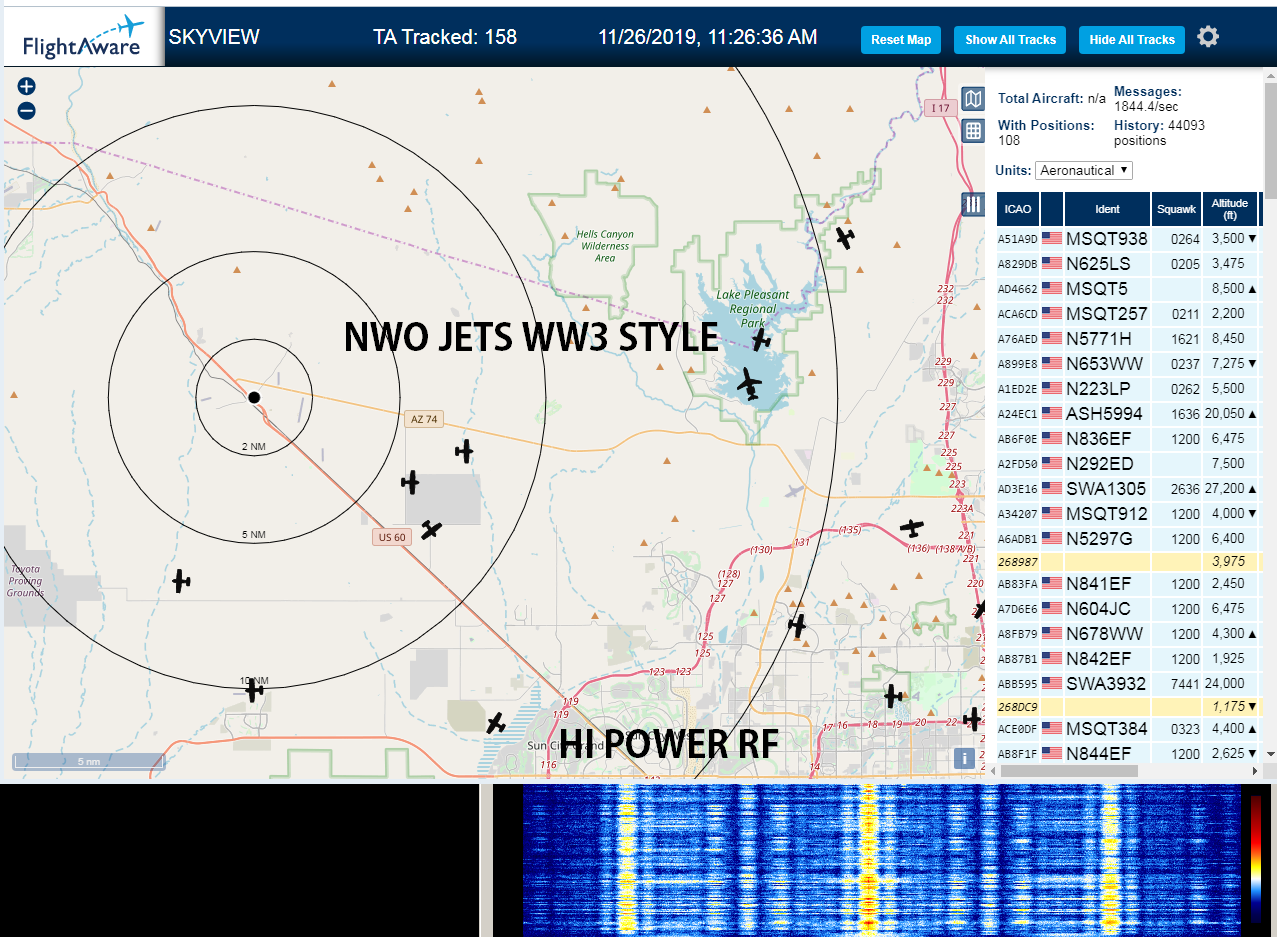This screenshot has width=1277, height=937.
Task: Select the N842EF aircraft row
Action: pos(1128,658)
